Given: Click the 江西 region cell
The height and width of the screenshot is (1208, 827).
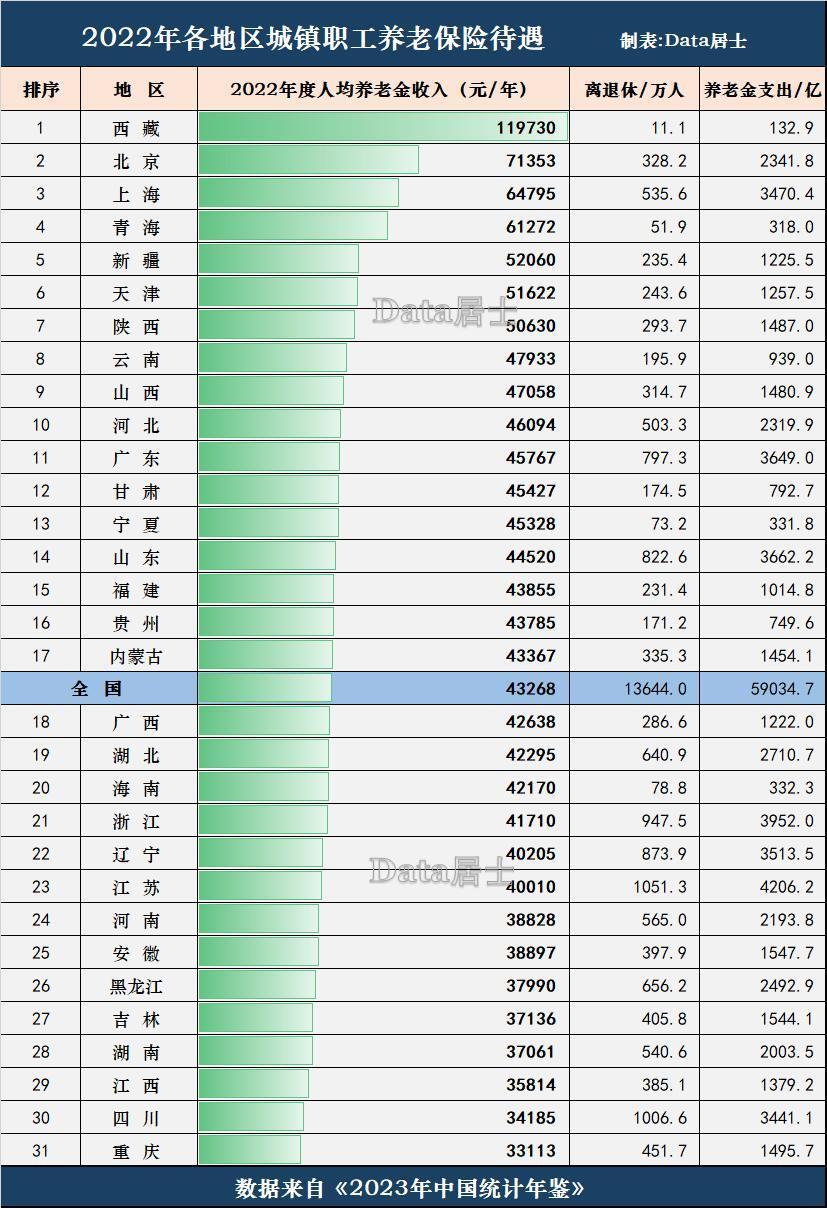Looking at the screenshot, I should 138,1085.
